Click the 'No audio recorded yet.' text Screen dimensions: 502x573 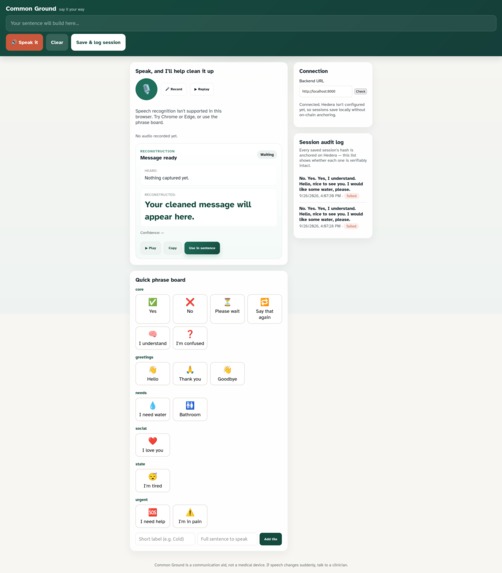point(156,136)
